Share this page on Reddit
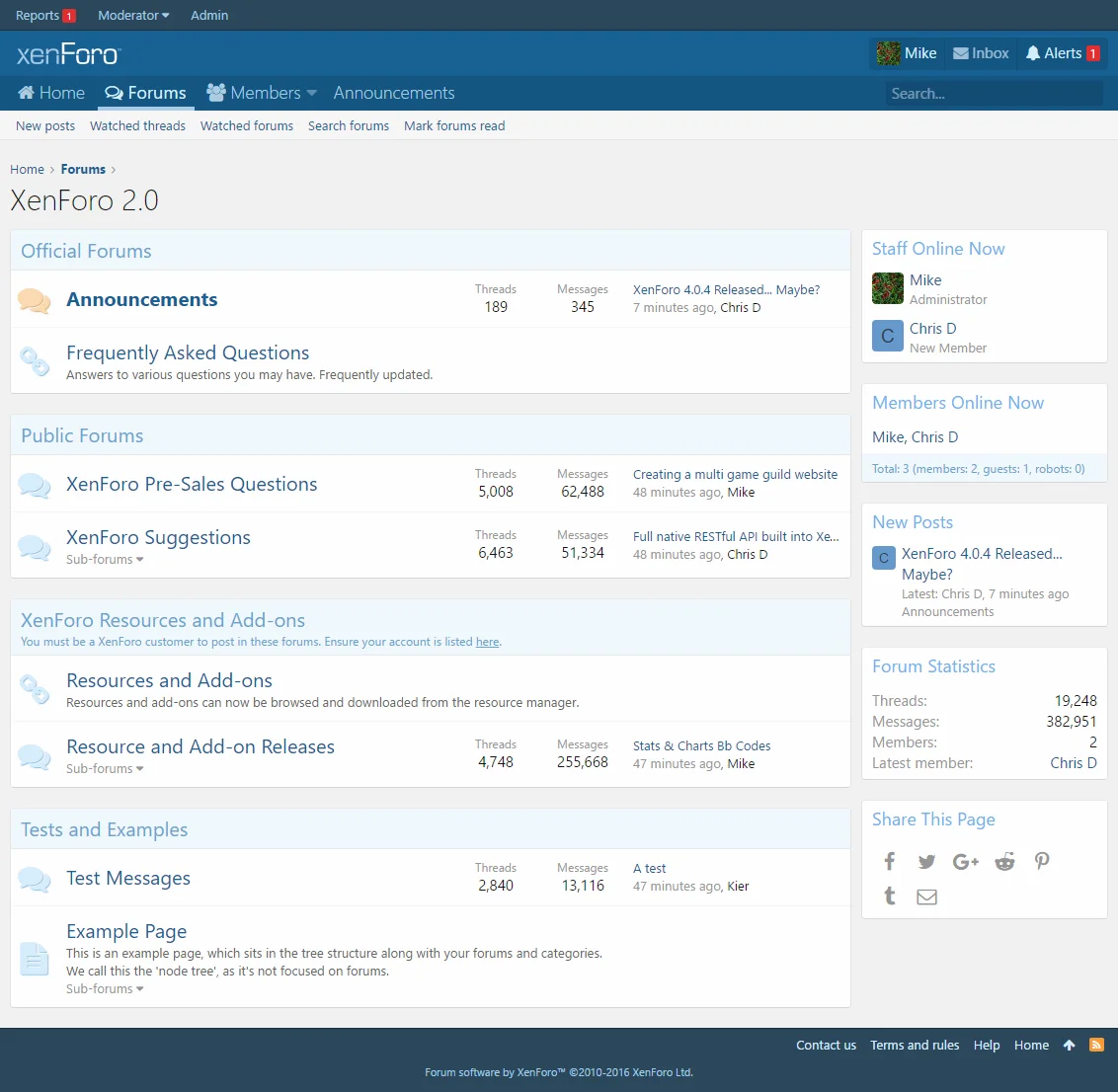This screenshot has width=1118, height=1092. click(x=1004, y=861)
